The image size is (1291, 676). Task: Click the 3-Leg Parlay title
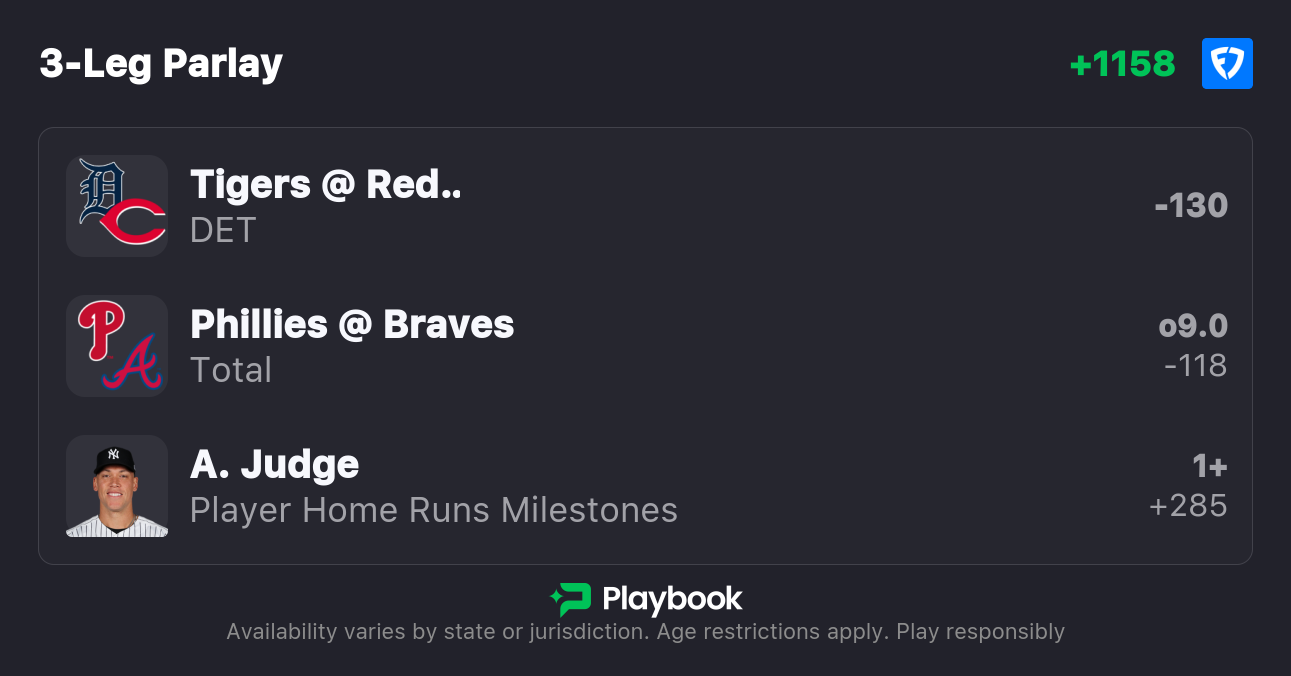[x=161, y=64]
